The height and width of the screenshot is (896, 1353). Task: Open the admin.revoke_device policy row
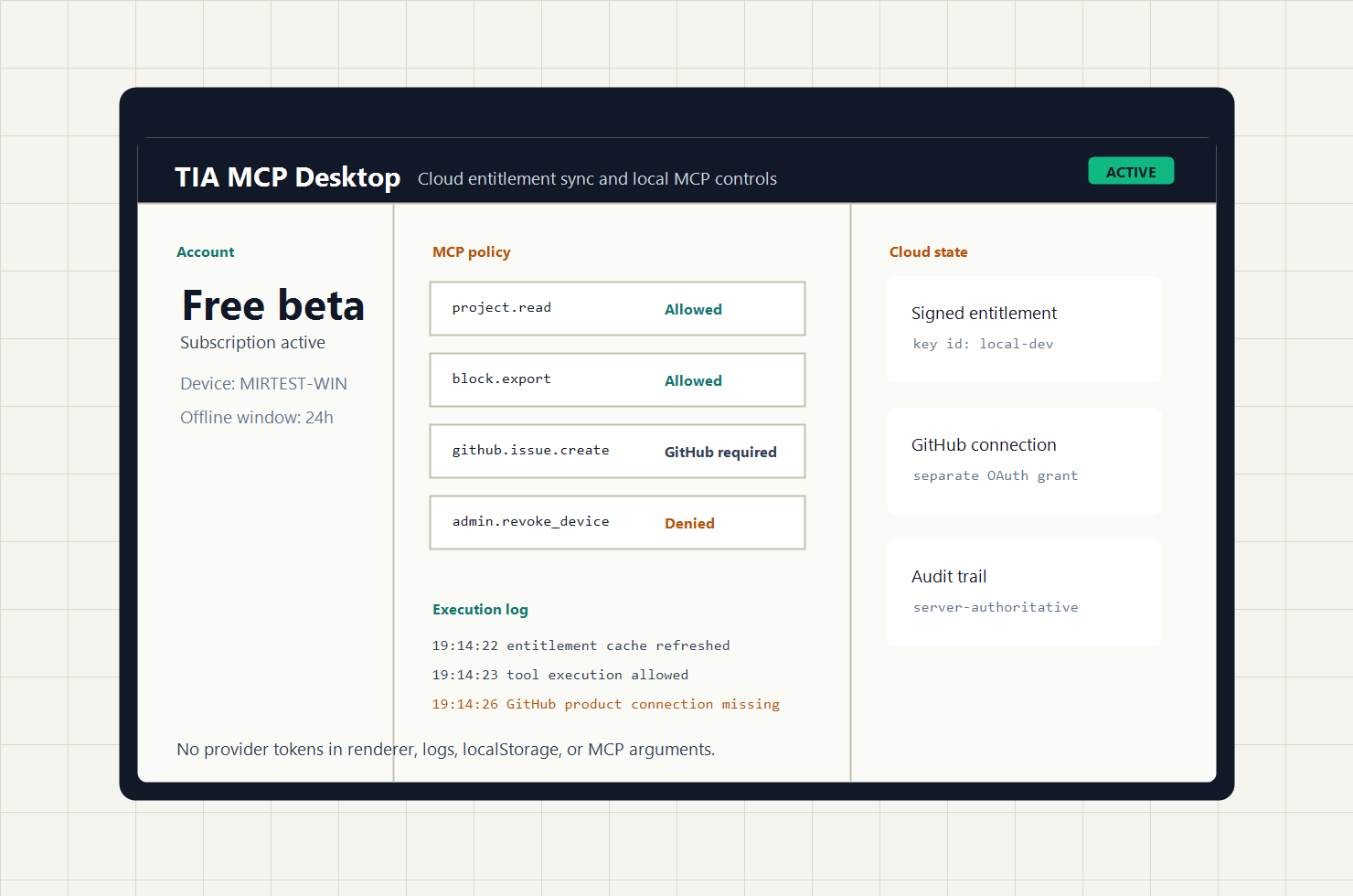coord(617,523)
